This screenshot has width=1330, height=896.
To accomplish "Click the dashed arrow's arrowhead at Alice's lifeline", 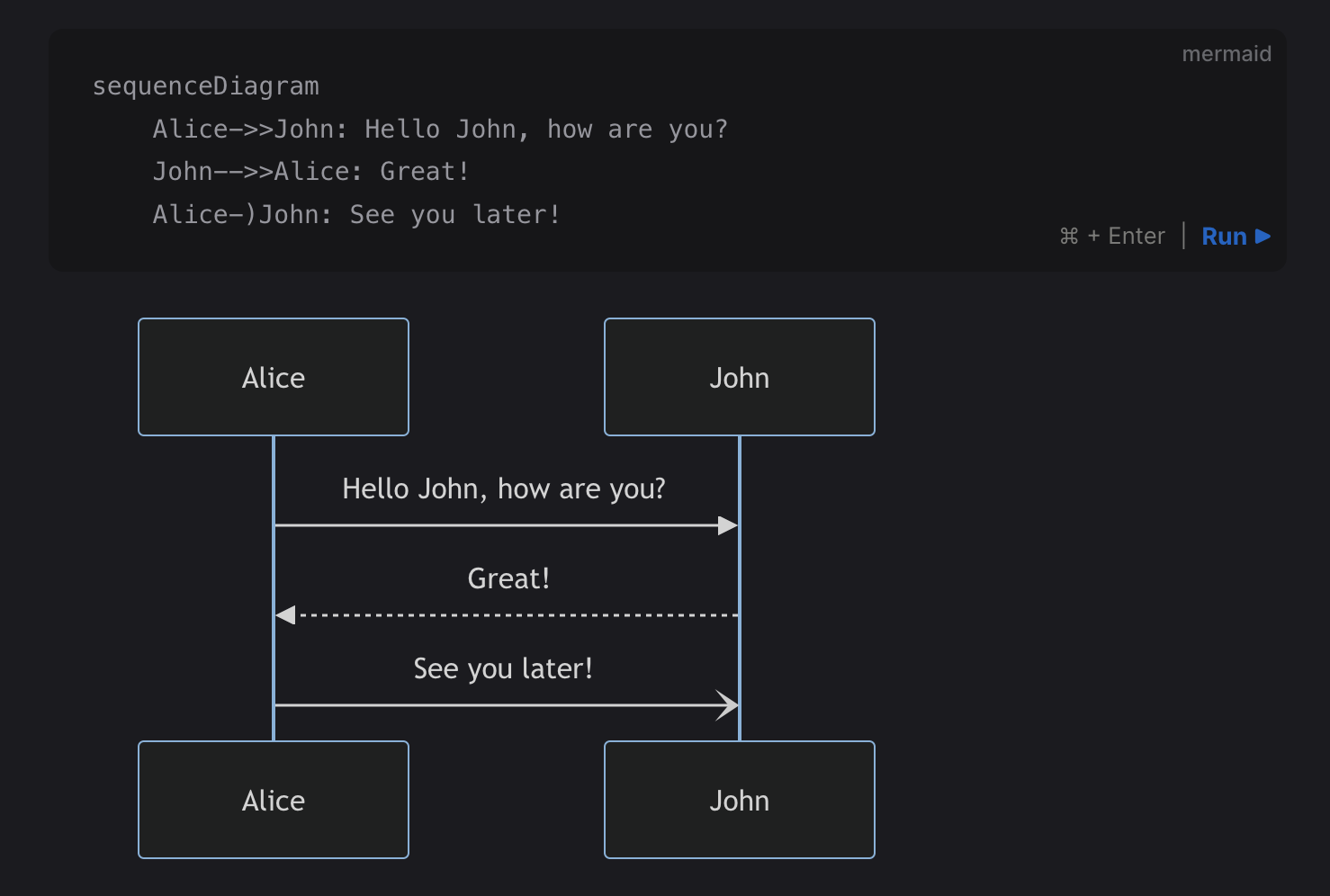I will click(x=285, y=615).
